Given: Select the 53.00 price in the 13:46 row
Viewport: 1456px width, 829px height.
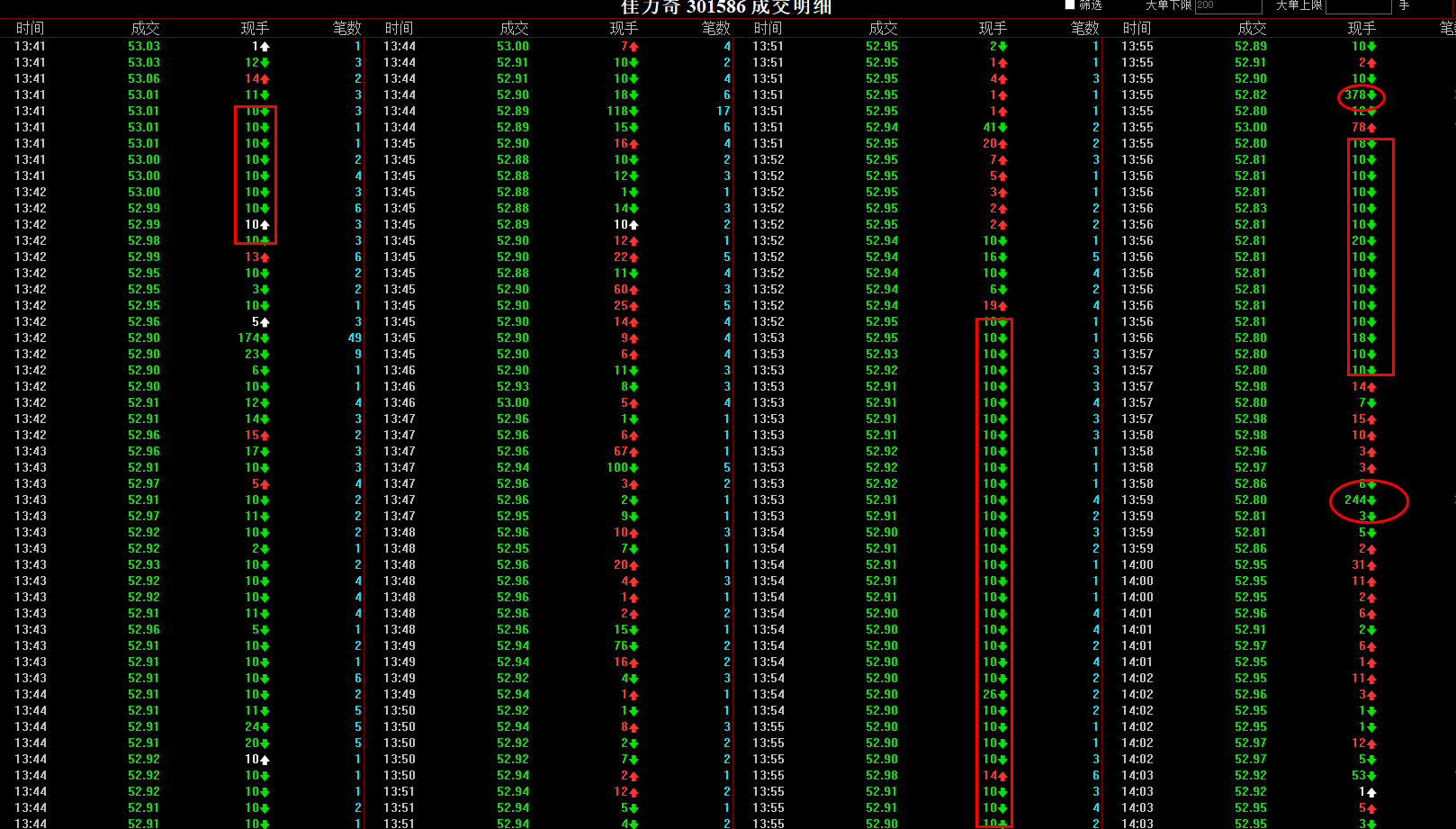Looking at the screenshot, I should pyautogui.click(x=513, y=403).
